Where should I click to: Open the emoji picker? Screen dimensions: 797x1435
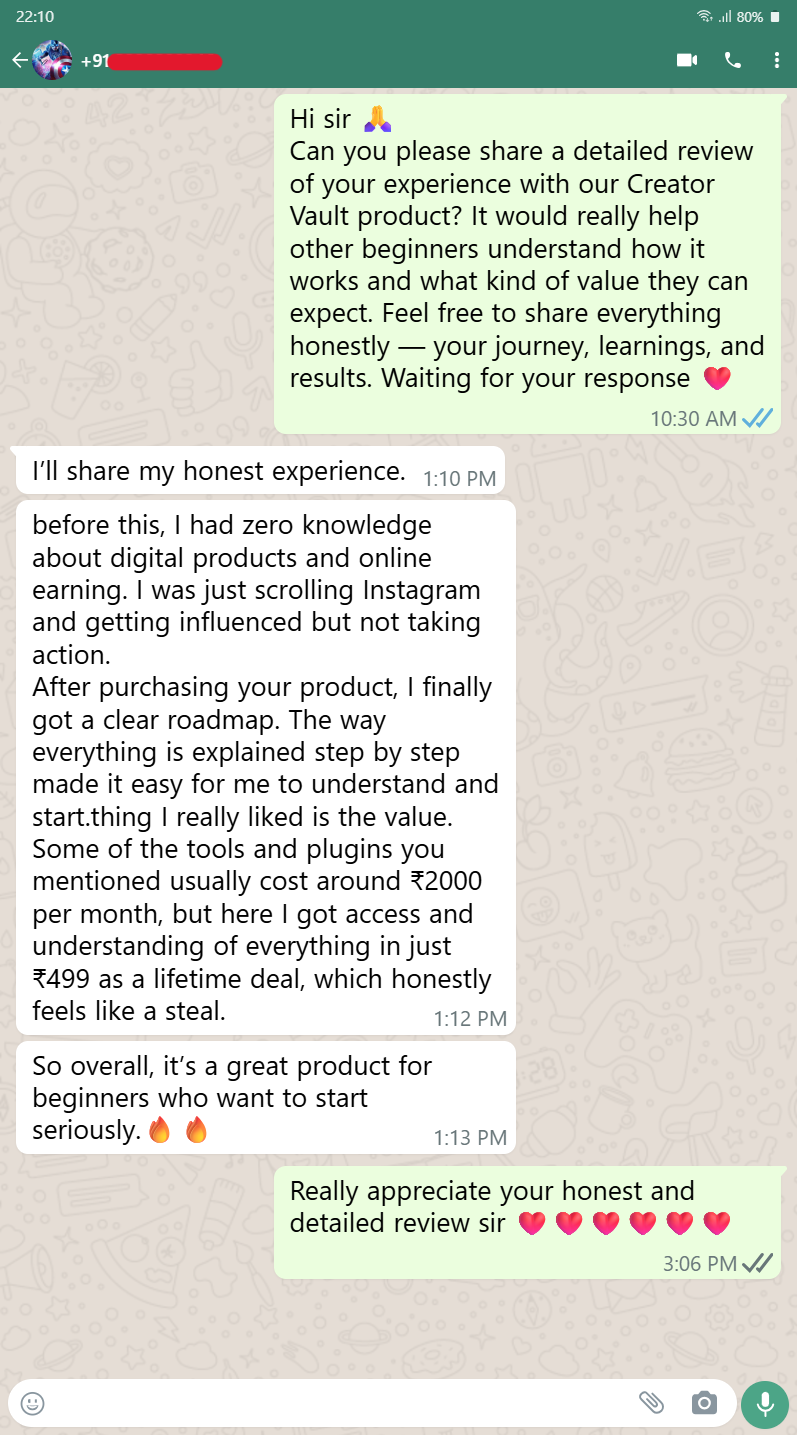pyautogui.click(x=33, y=1403)
